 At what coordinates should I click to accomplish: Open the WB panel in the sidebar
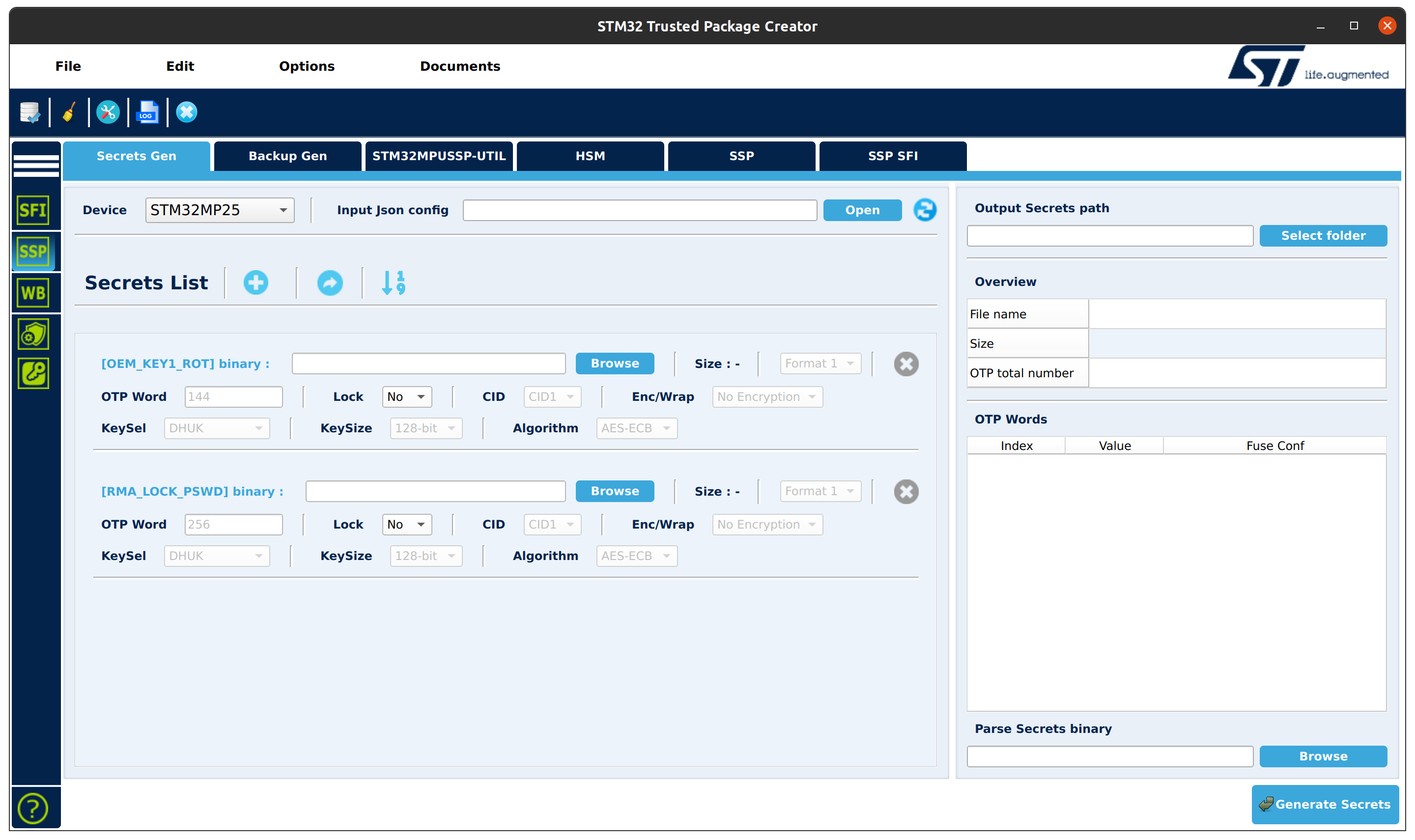(33, 293)
